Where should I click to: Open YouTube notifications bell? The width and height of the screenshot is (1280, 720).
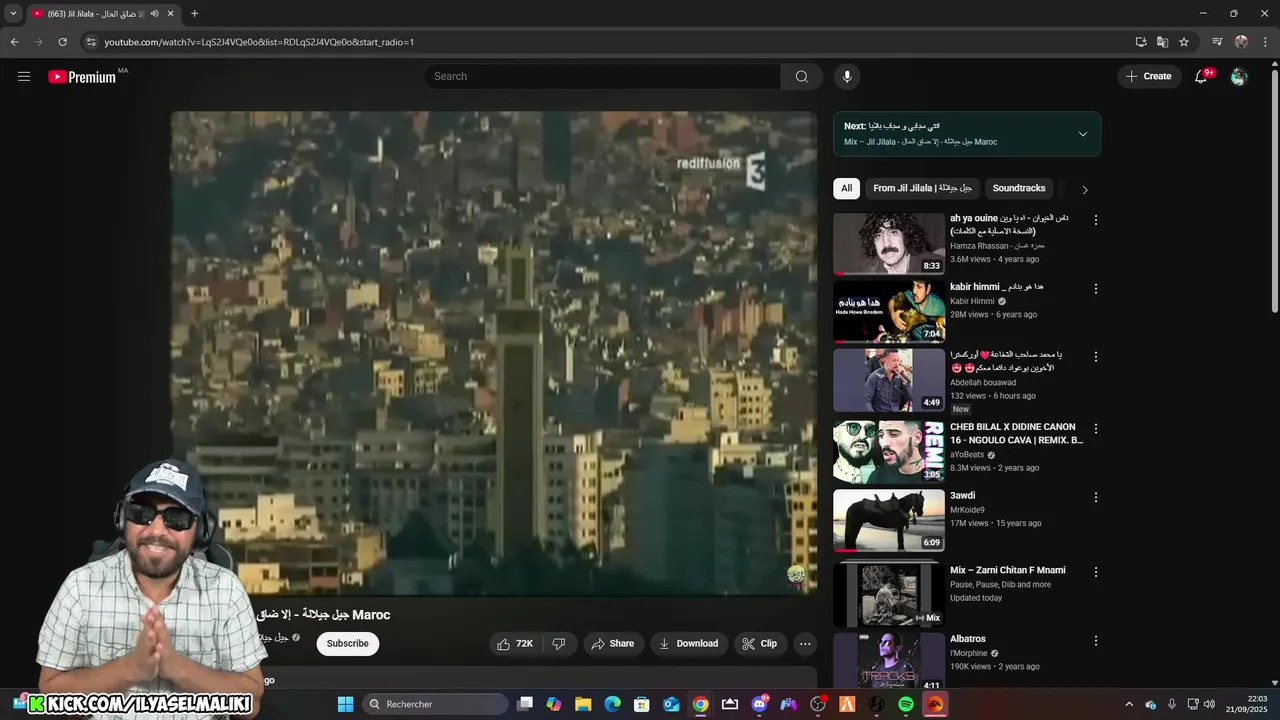(1202, 76)
